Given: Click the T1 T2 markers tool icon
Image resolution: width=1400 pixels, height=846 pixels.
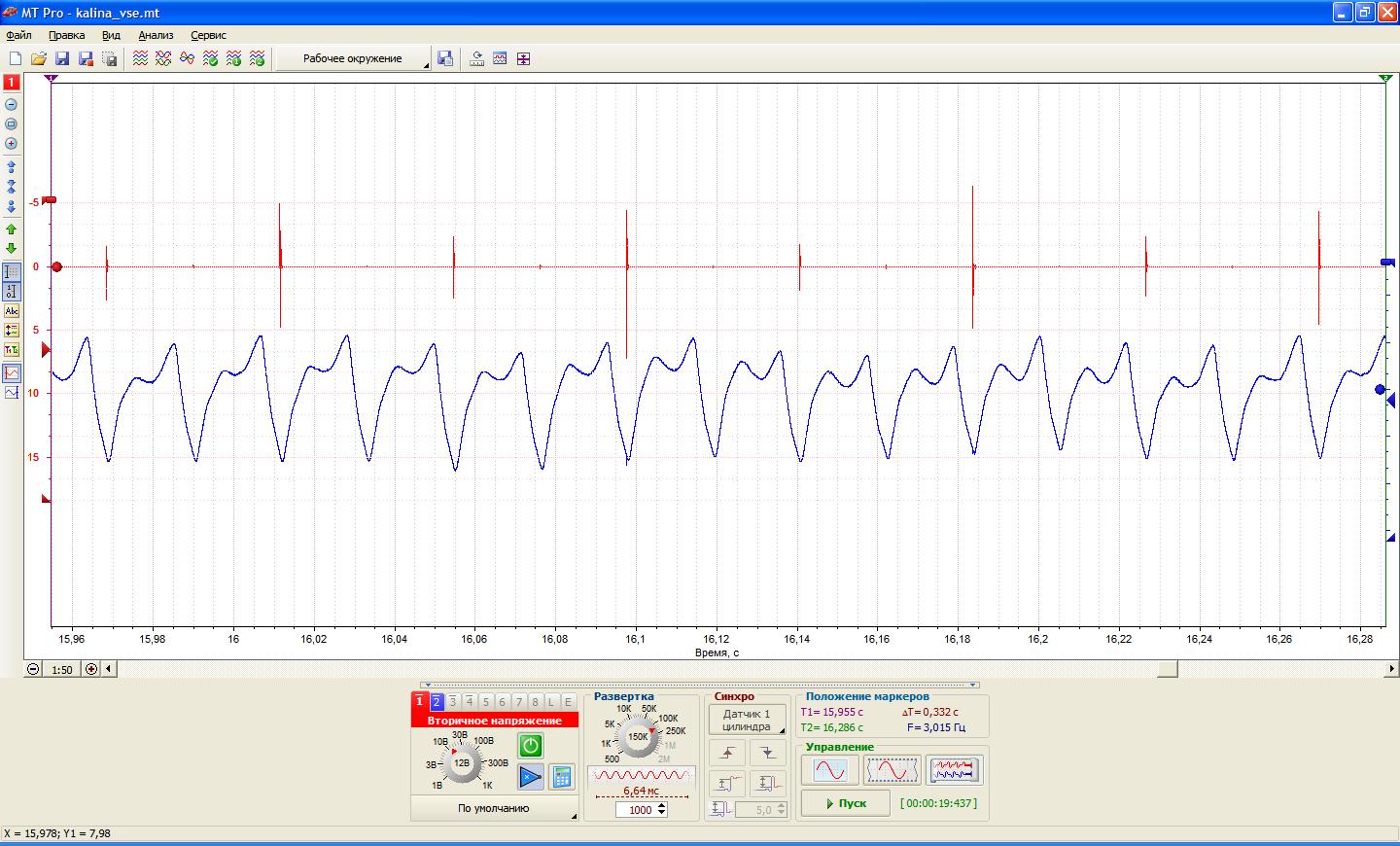Looking at the screenshot, I should tap(12, 350).
